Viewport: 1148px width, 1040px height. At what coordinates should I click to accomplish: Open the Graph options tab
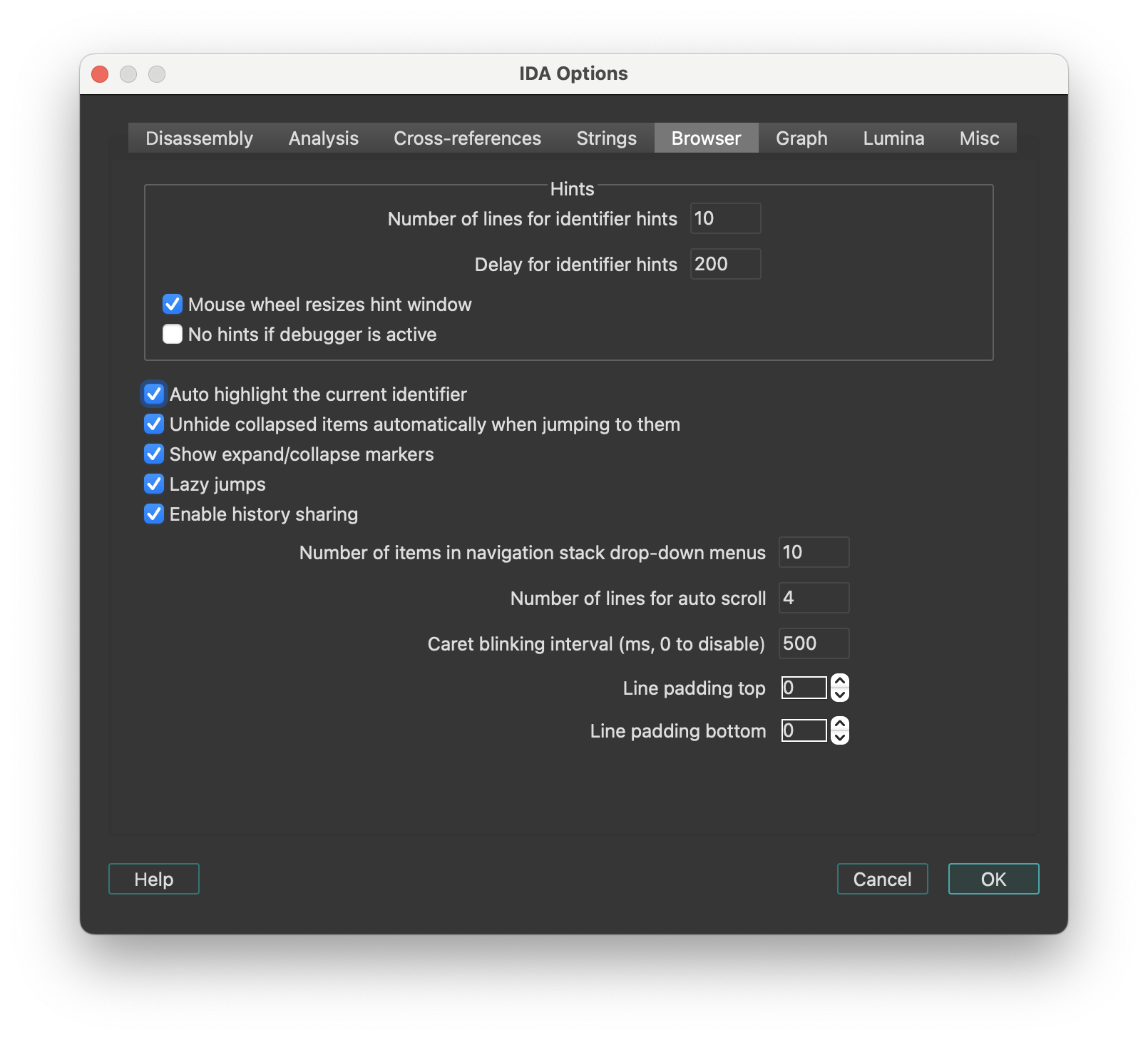pyautogui.click(x=800, y=138)
